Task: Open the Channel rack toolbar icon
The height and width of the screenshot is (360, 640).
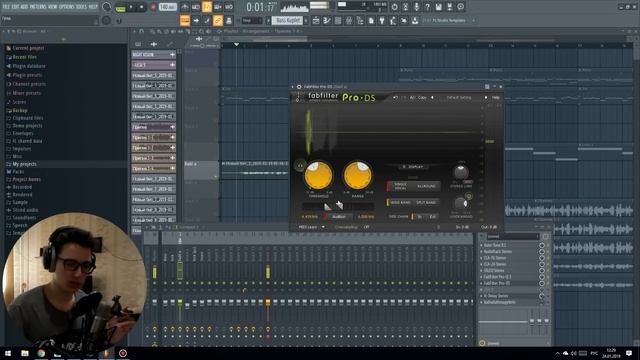Action: point(338,20)
